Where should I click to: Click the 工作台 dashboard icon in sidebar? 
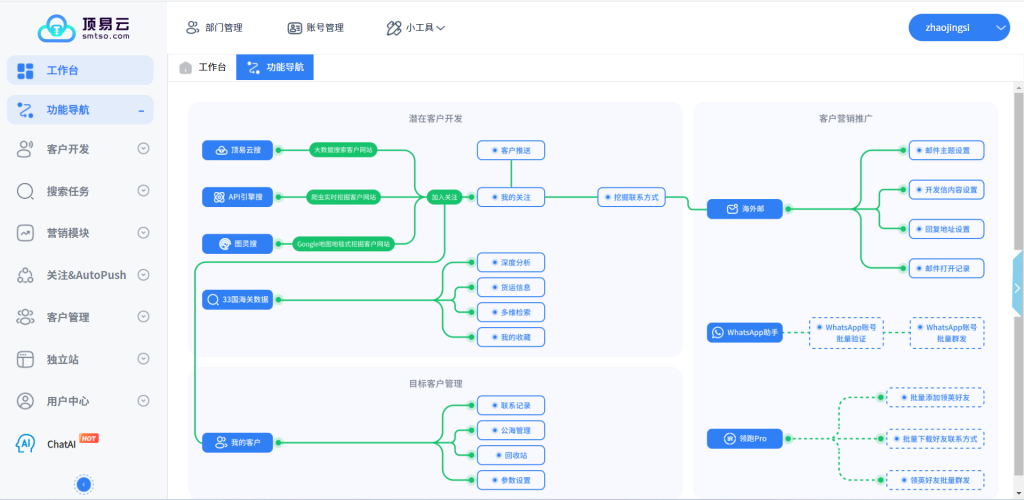pos(26,71)
